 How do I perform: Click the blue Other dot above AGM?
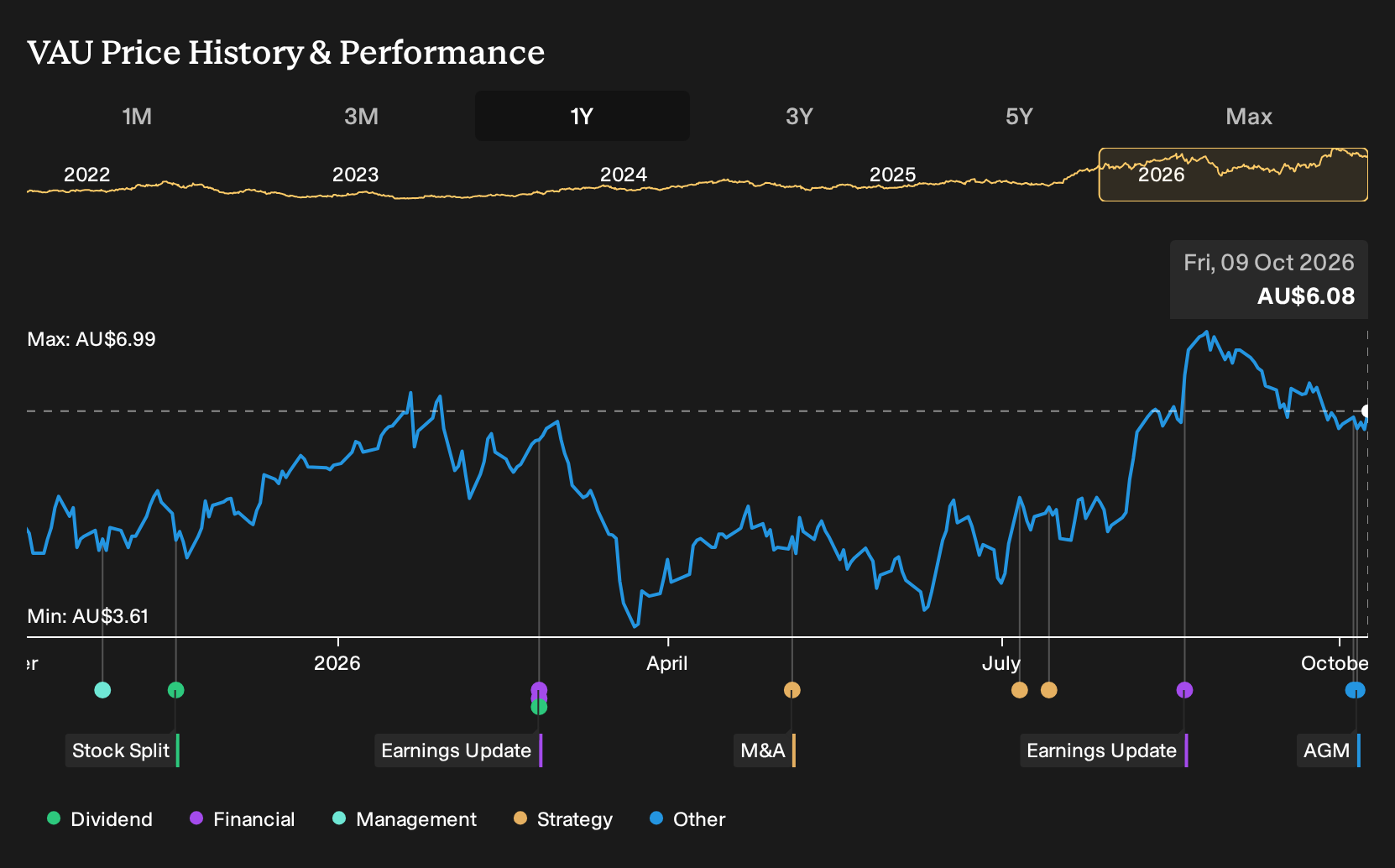[x=1356, y=690]
